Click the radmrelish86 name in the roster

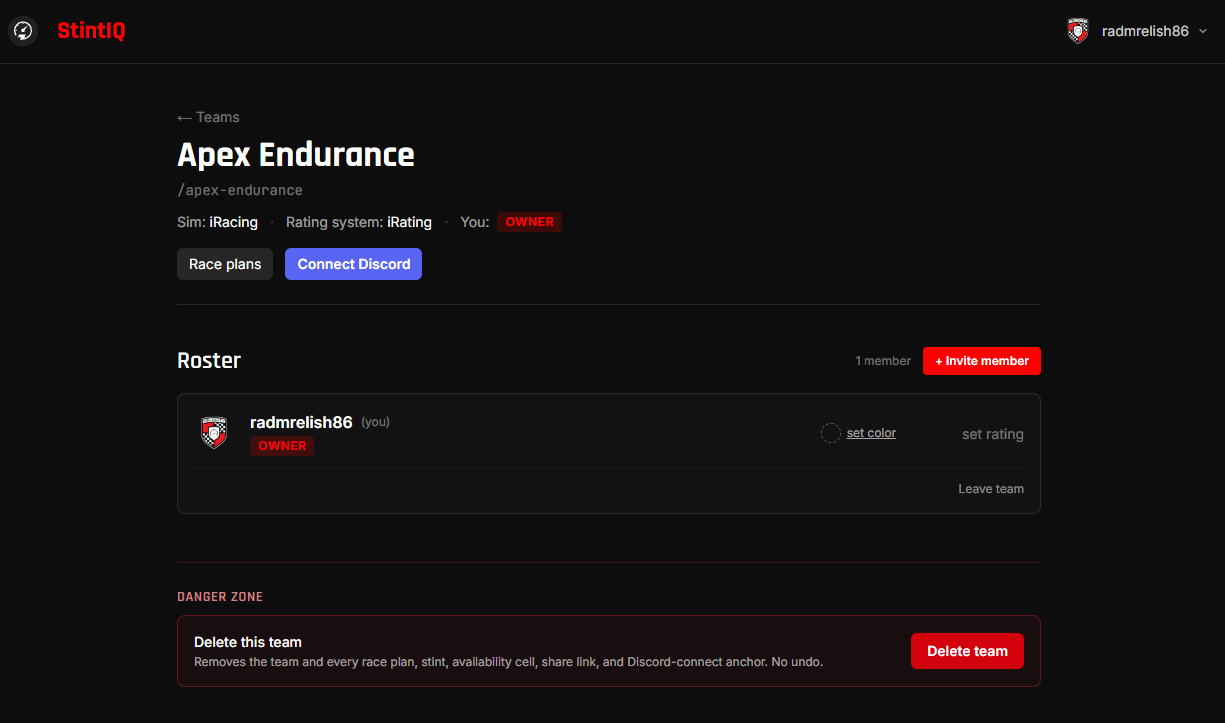(301, 422)
